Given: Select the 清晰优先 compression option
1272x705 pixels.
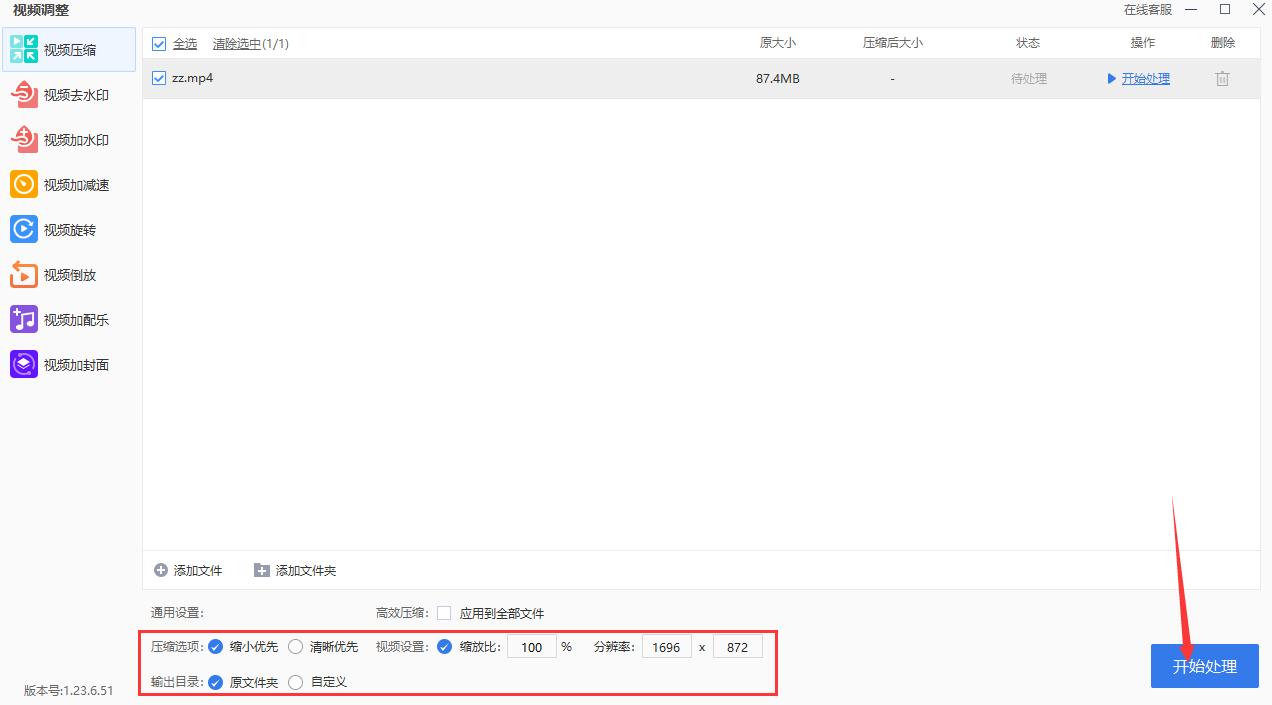Looking at the screenshot, I should (296, 646).
